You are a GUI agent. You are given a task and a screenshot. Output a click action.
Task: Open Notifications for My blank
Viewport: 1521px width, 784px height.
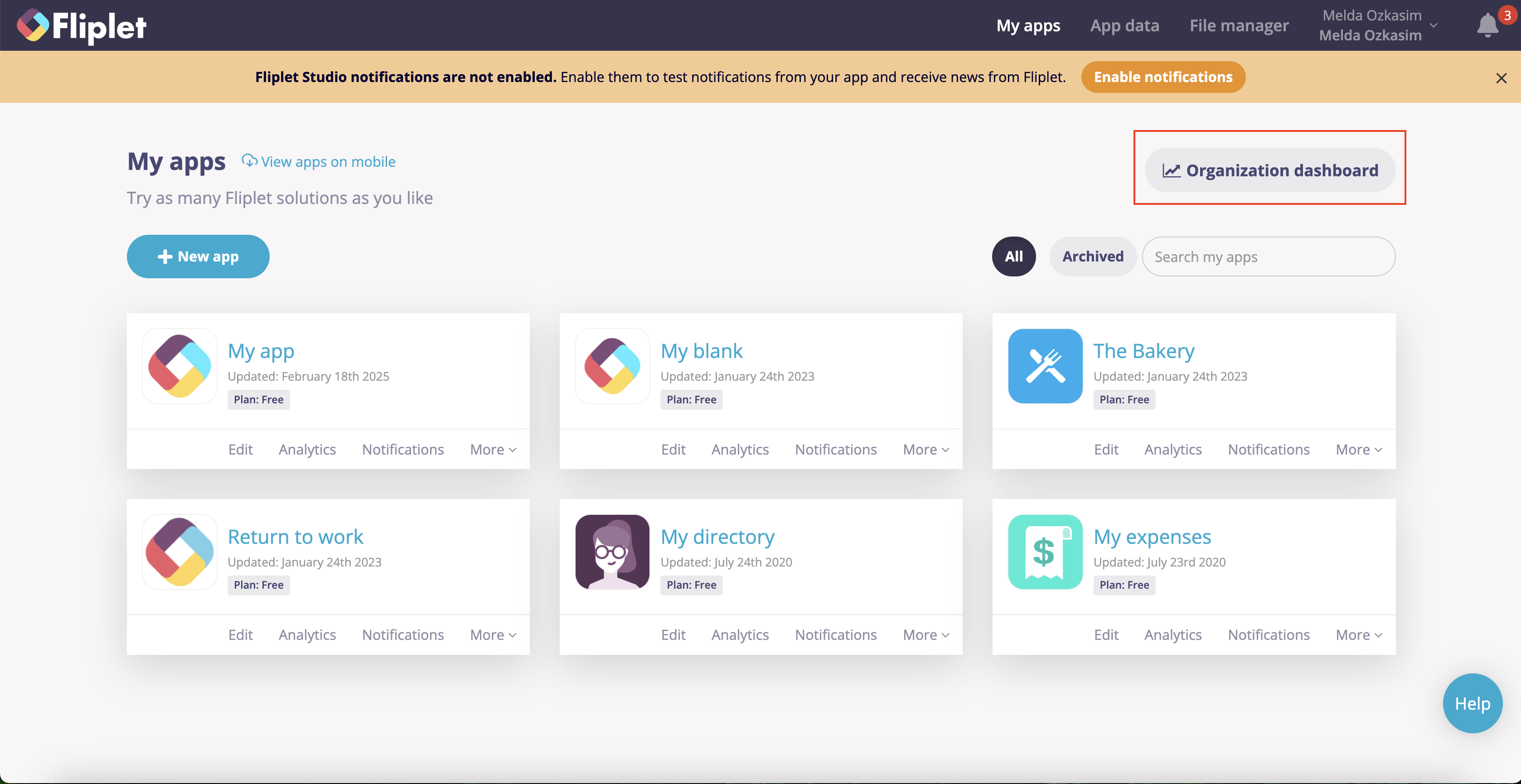tap(835, 449)
